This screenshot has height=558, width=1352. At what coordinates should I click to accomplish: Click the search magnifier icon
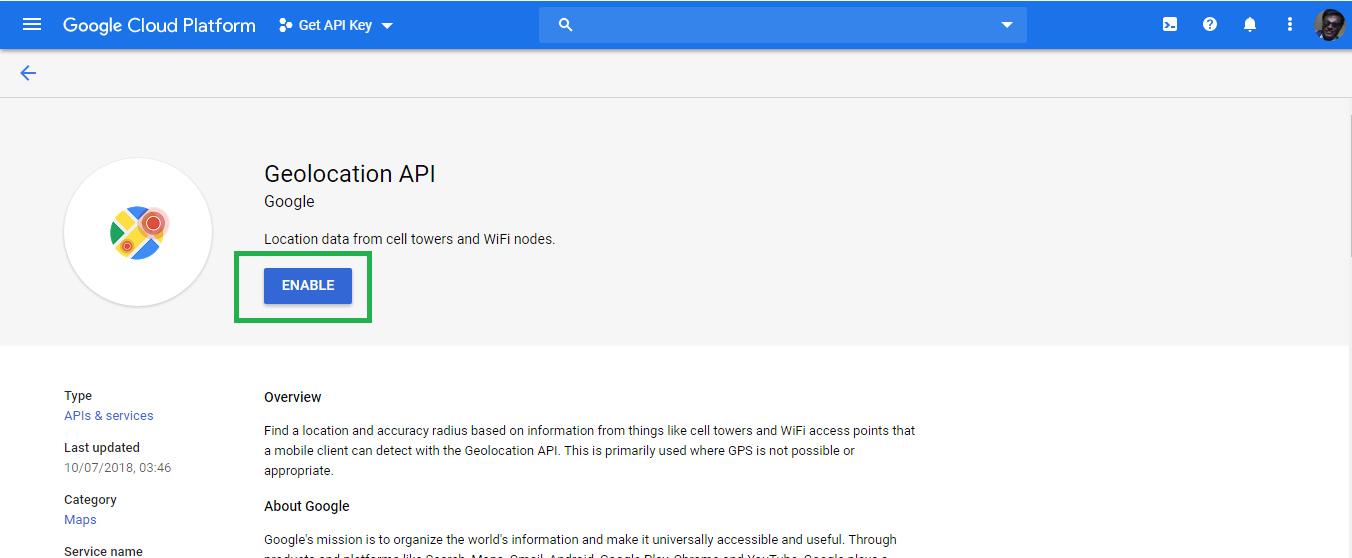coord(565,25)
